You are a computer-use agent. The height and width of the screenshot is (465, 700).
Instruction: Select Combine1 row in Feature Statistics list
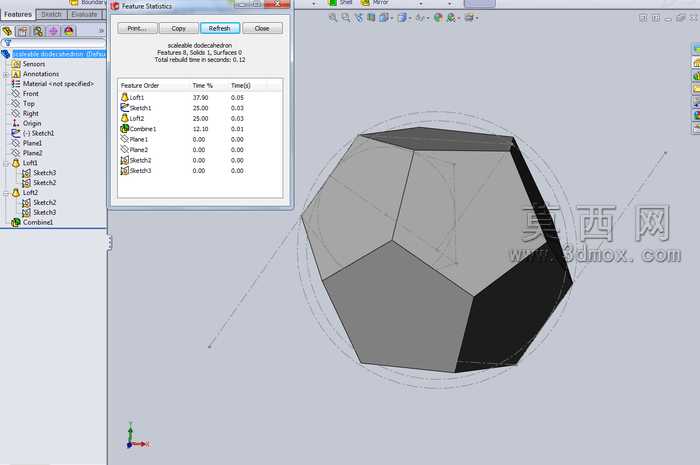[x=200, y=129]
